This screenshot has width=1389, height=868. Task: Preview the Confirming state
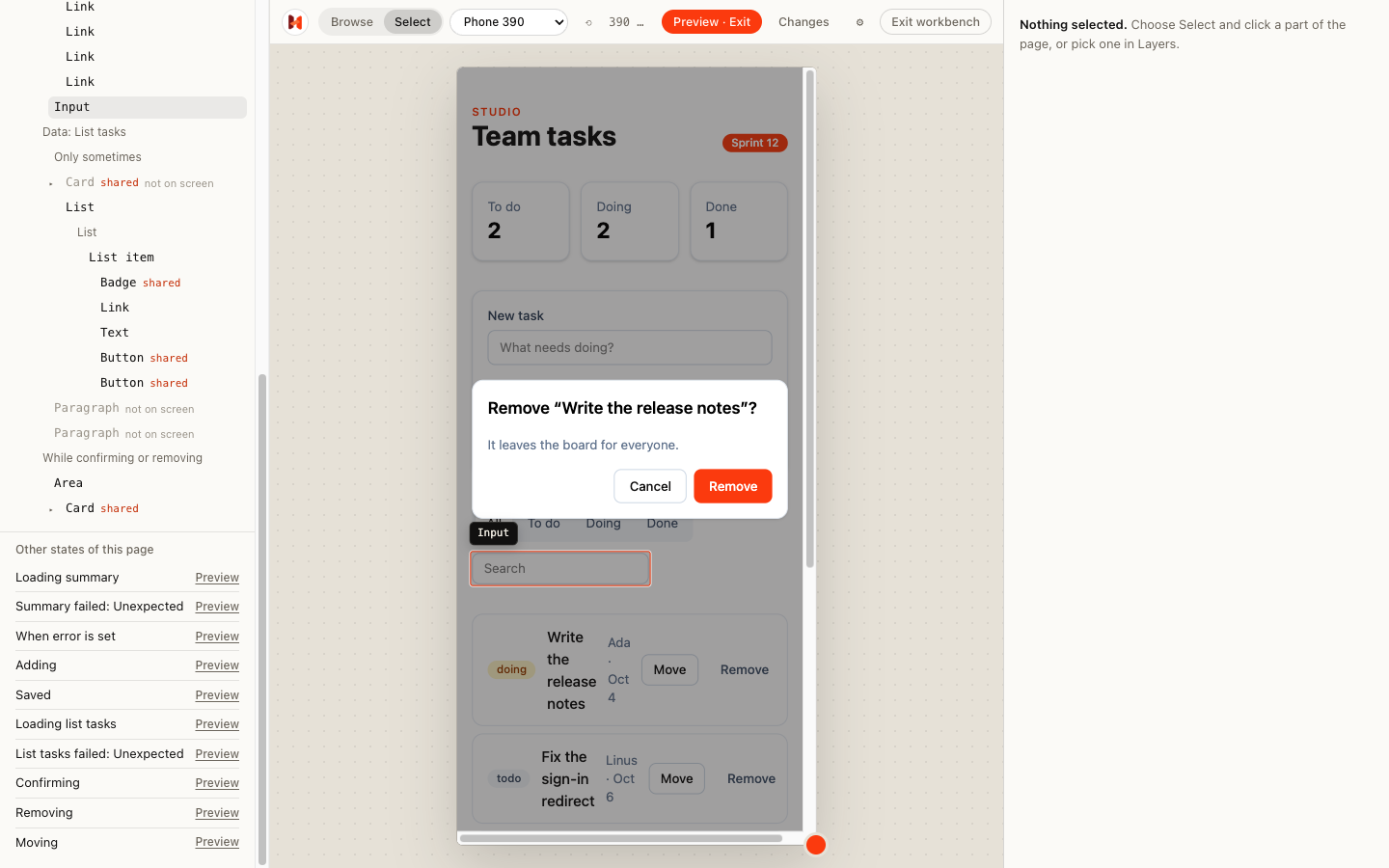coord(217,783)
